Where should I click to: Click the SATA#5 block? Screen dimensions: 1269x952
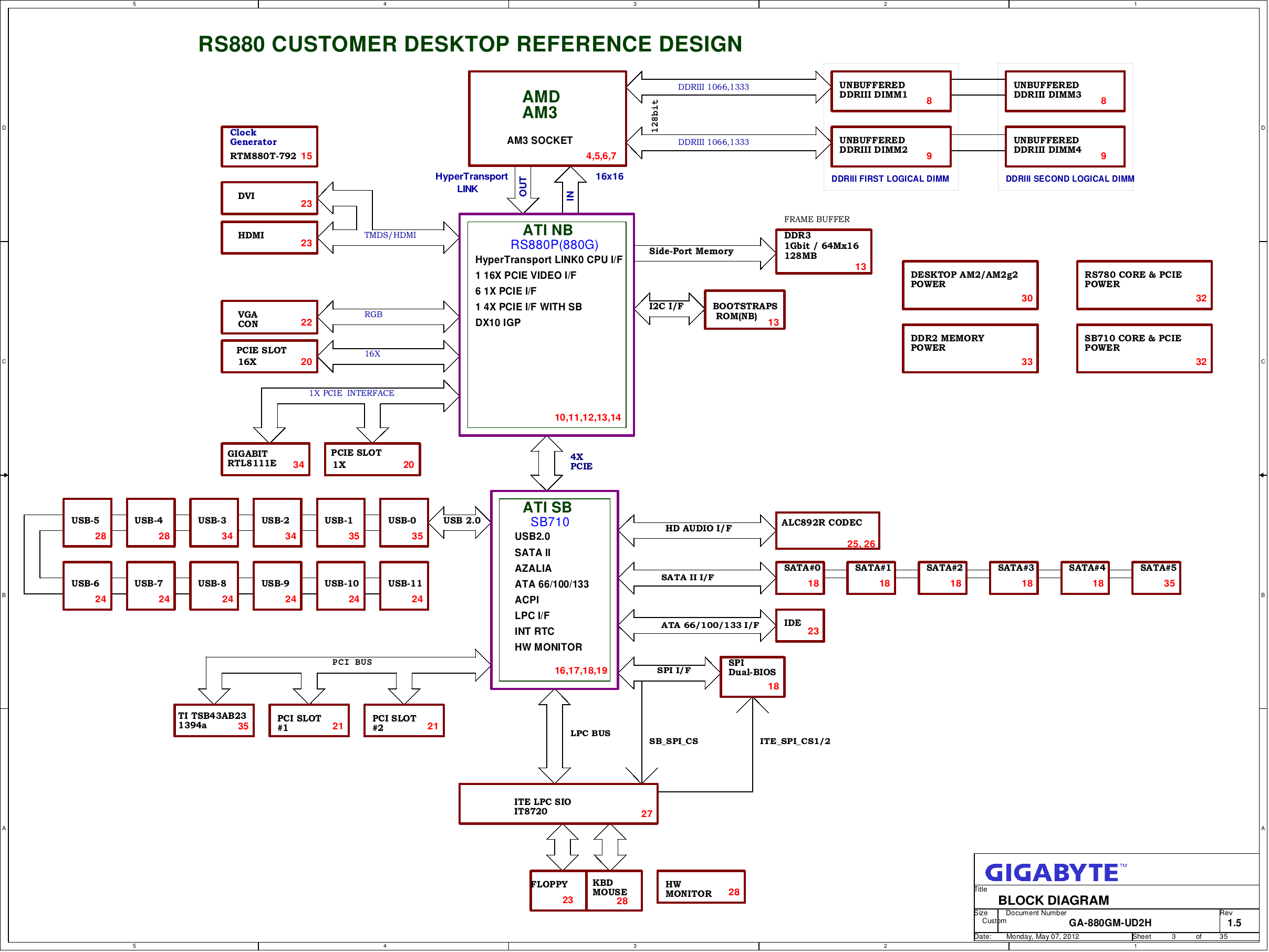[1157, 578]
